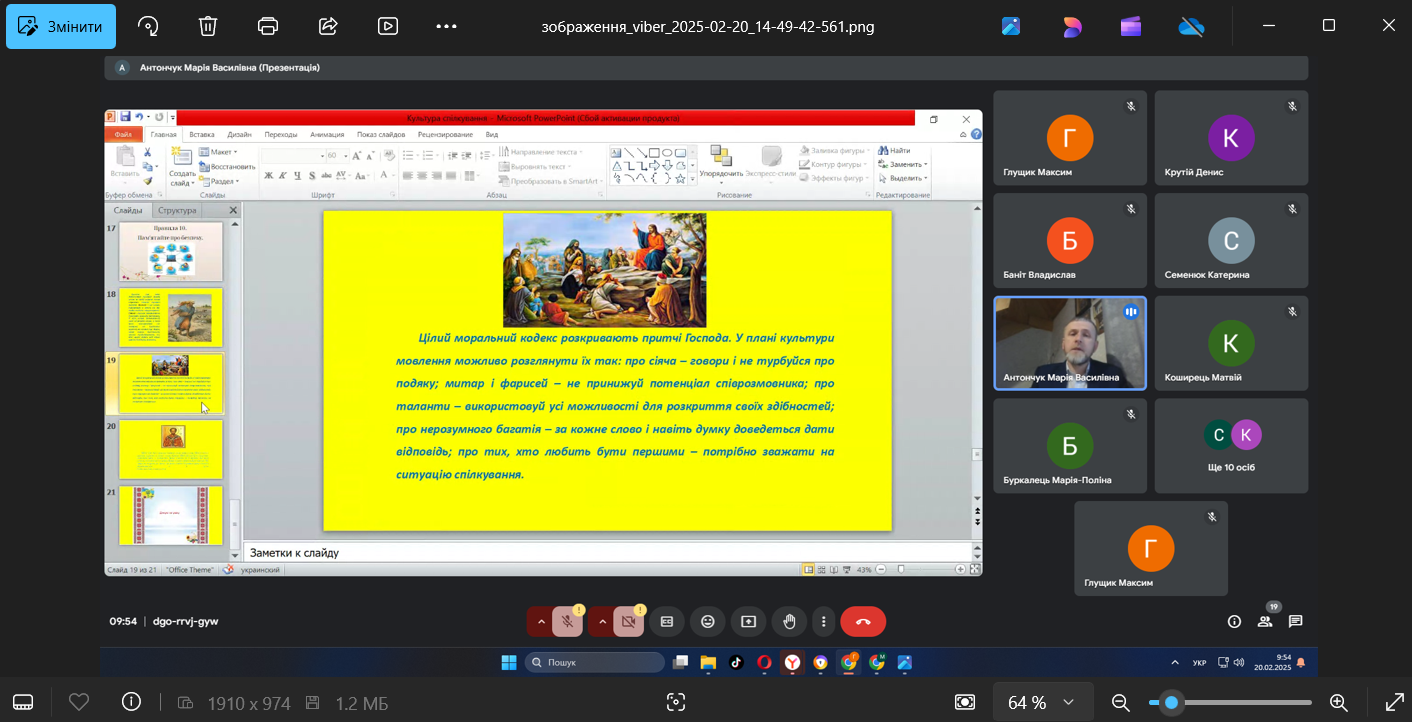The image size is (1412, 722).
Task: Select the Главная ribbon tab
Action: tap(163, 134)
